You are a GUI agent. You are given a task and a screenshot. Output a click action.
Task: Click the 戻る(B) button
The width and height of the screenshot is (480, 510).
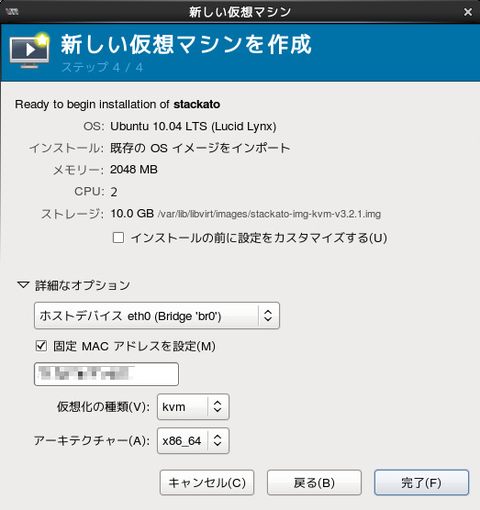(314, 482)
